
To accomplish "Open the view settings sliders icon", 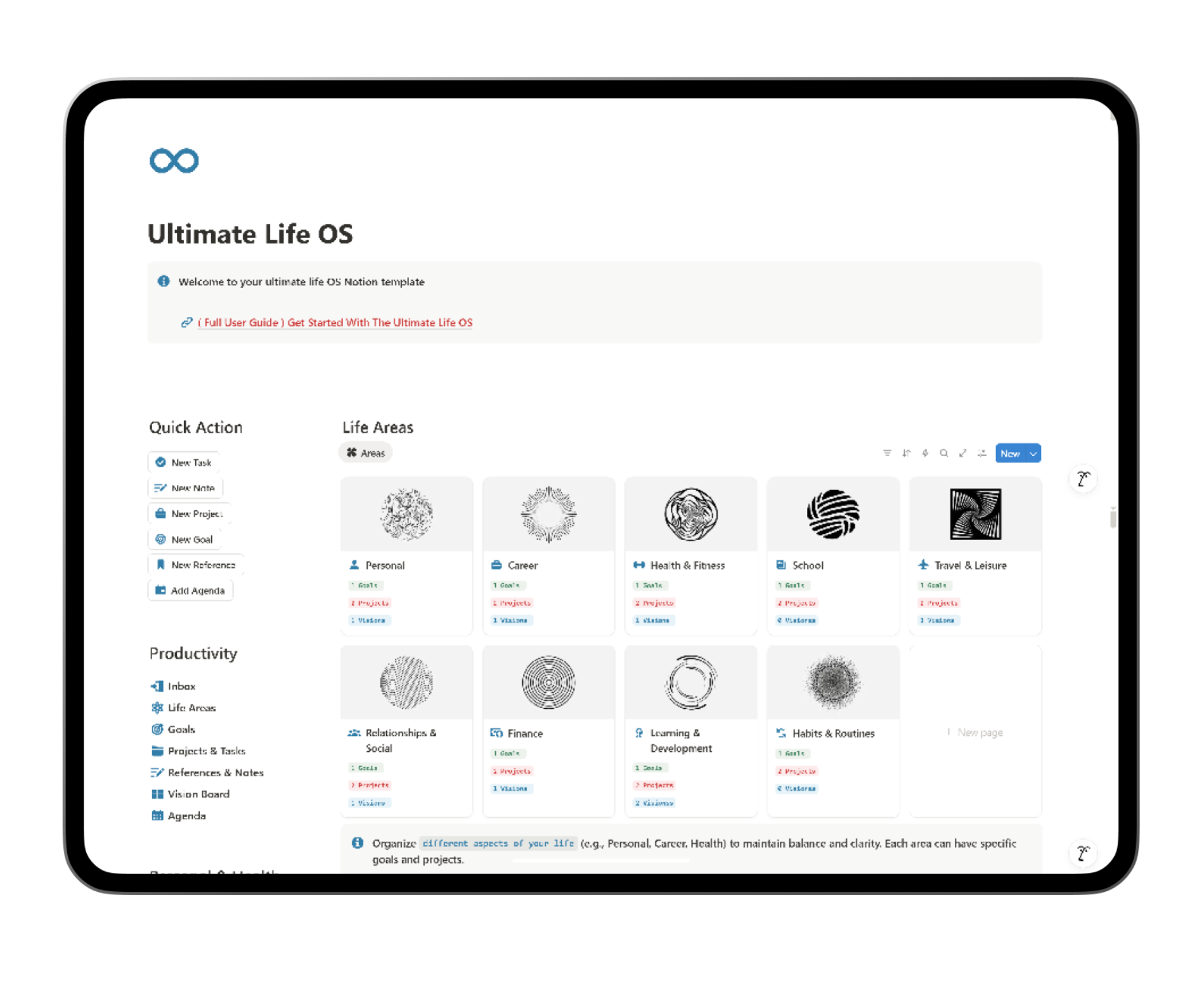I will point(982,453).
